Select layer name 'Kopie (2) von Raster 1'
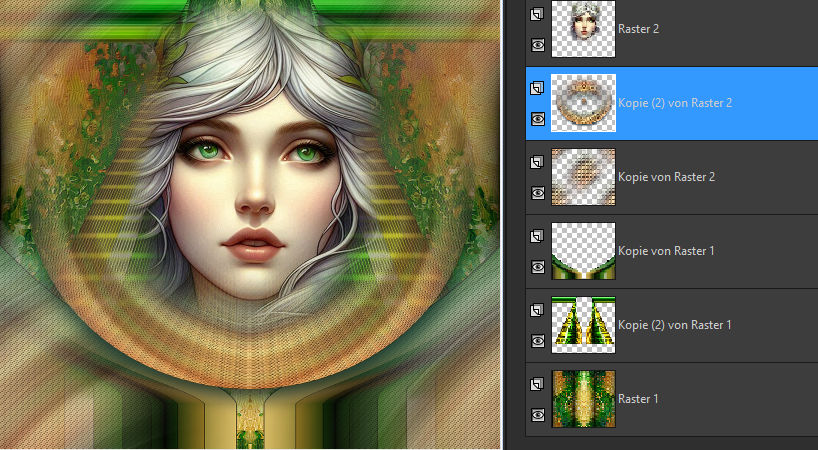Viewport: 818px width, 450px height. coord(675,325)
